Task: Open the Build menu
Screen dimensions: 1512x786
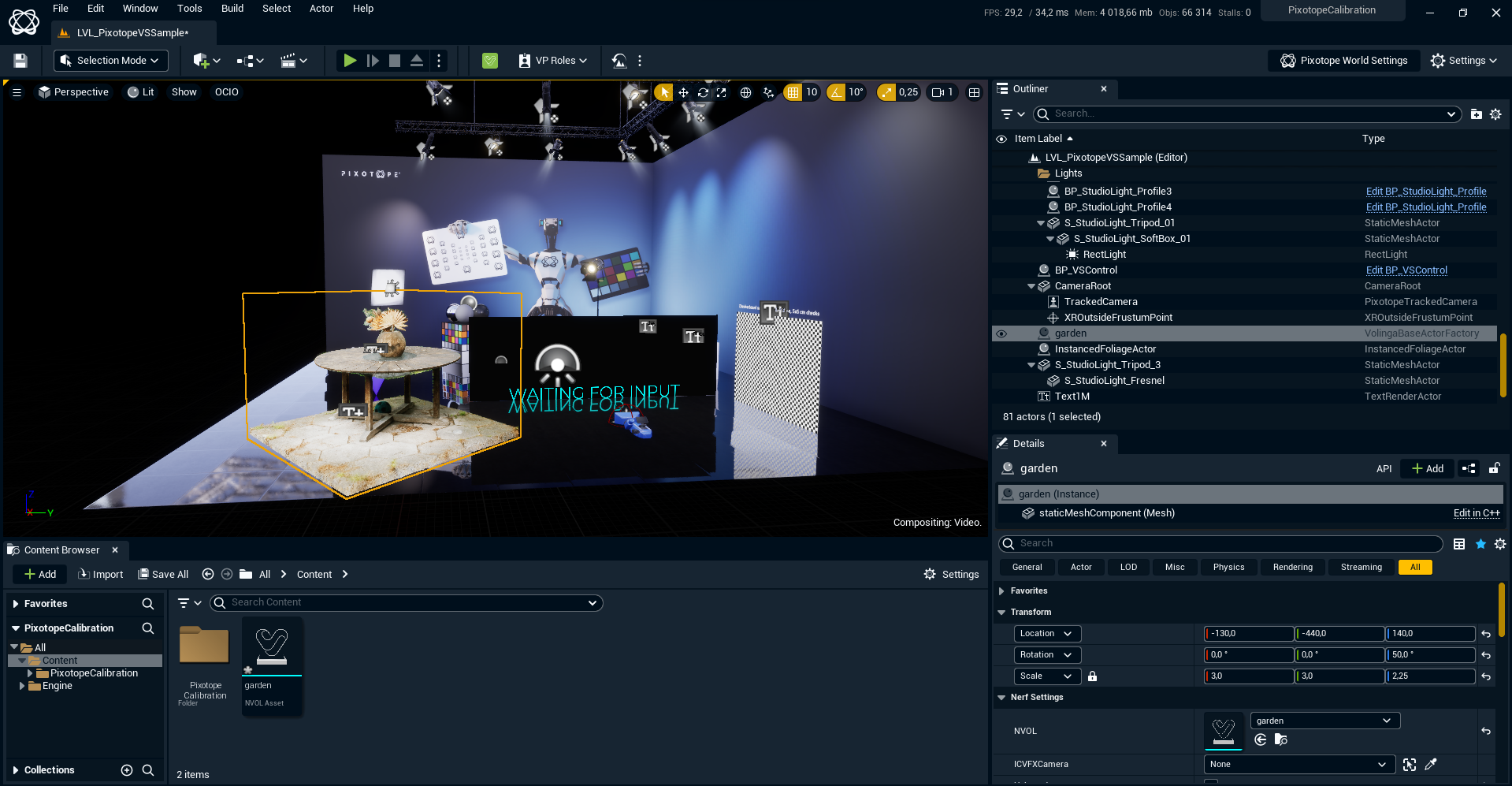Action: (232, 9)
